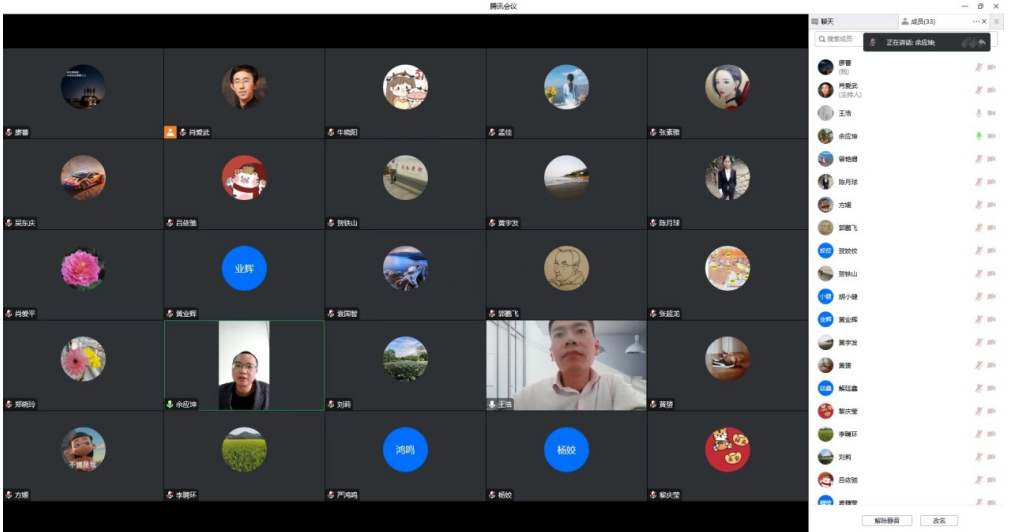This screenshot has height=532, width=1016.
Task: Select the 成员(33) members tab
Action: point(918,21)
